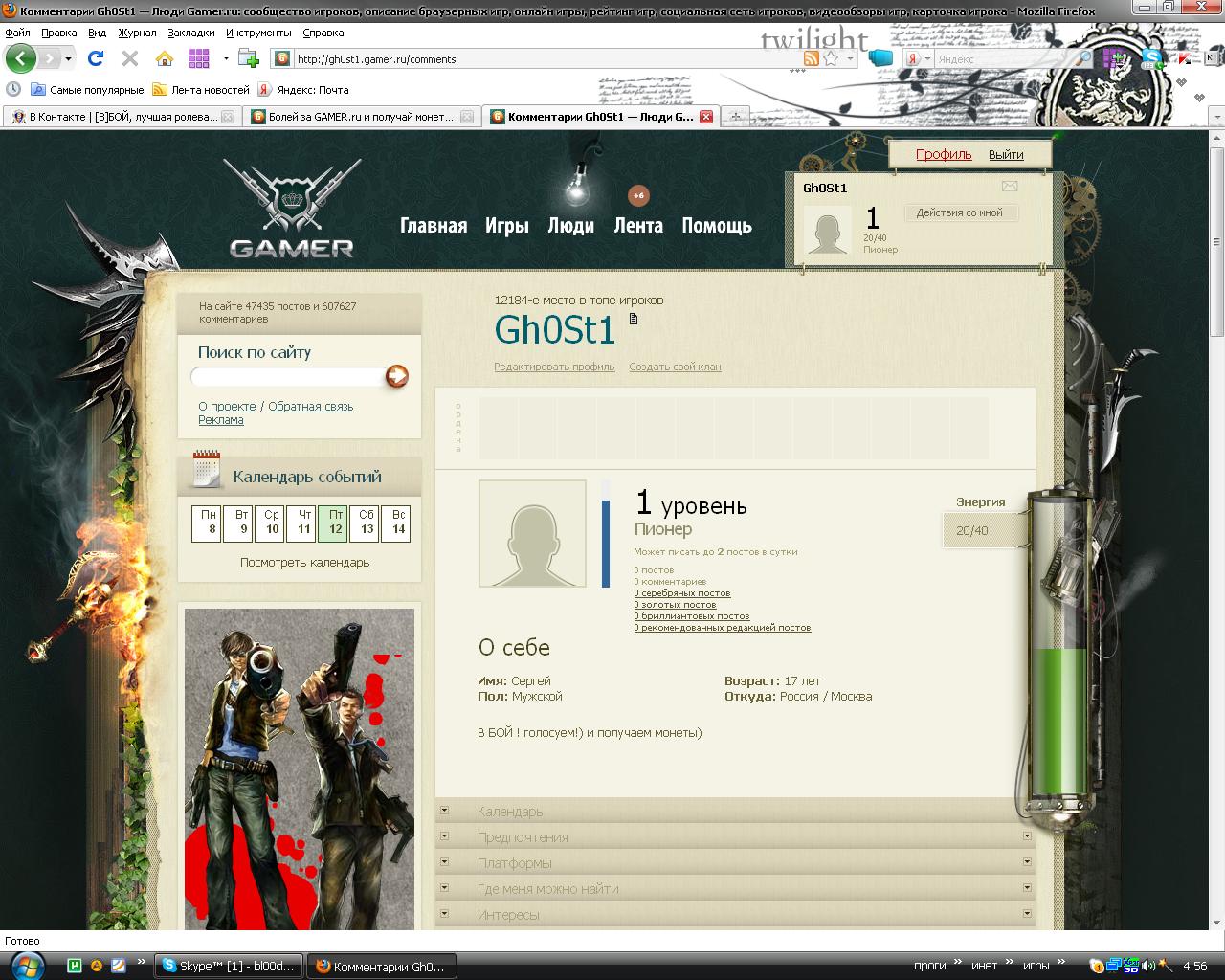Close the В Контакте tab
This screenshot has width=1225, height=980.
click(x=227, y=117)
